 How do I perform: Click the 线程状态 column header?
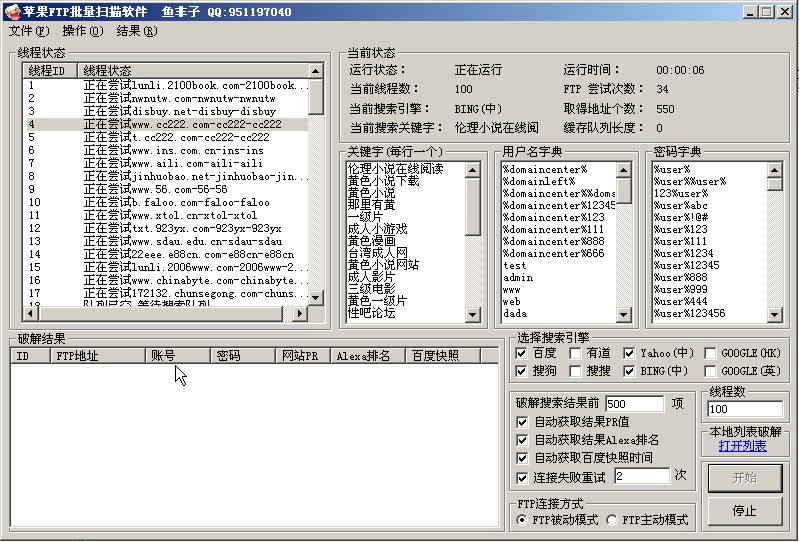[x=193, y=71]
